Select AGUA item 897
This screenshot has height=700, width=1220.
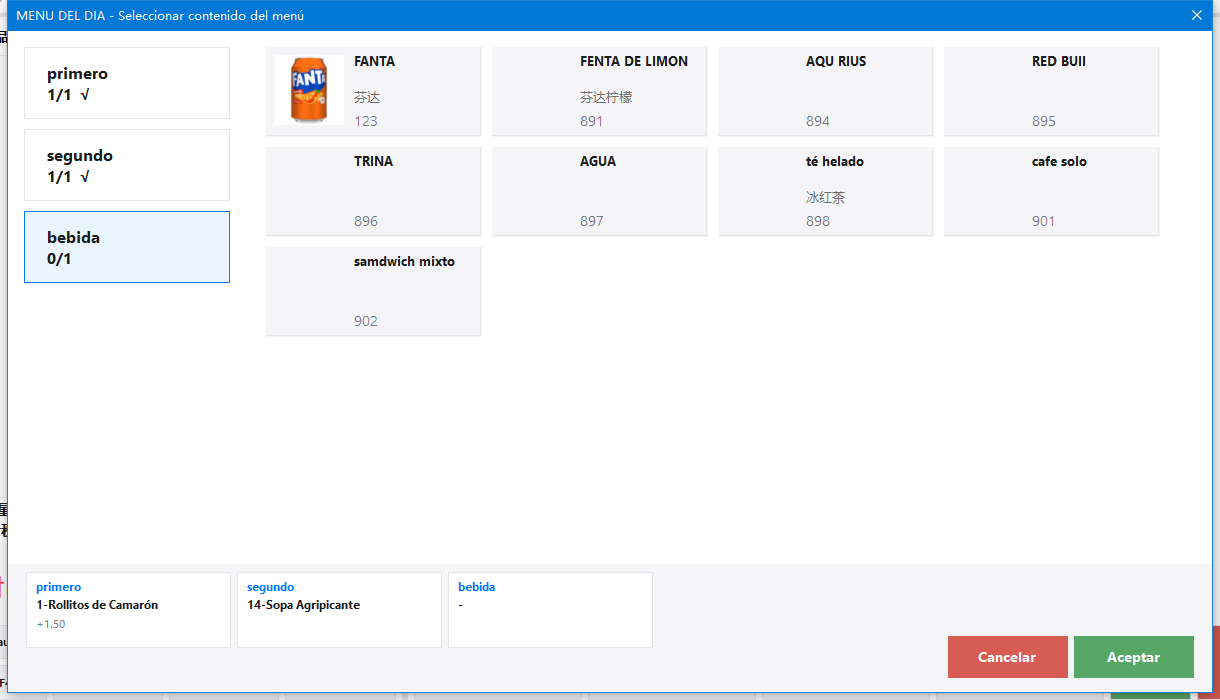pyautogui.click(x=599, y=191)
